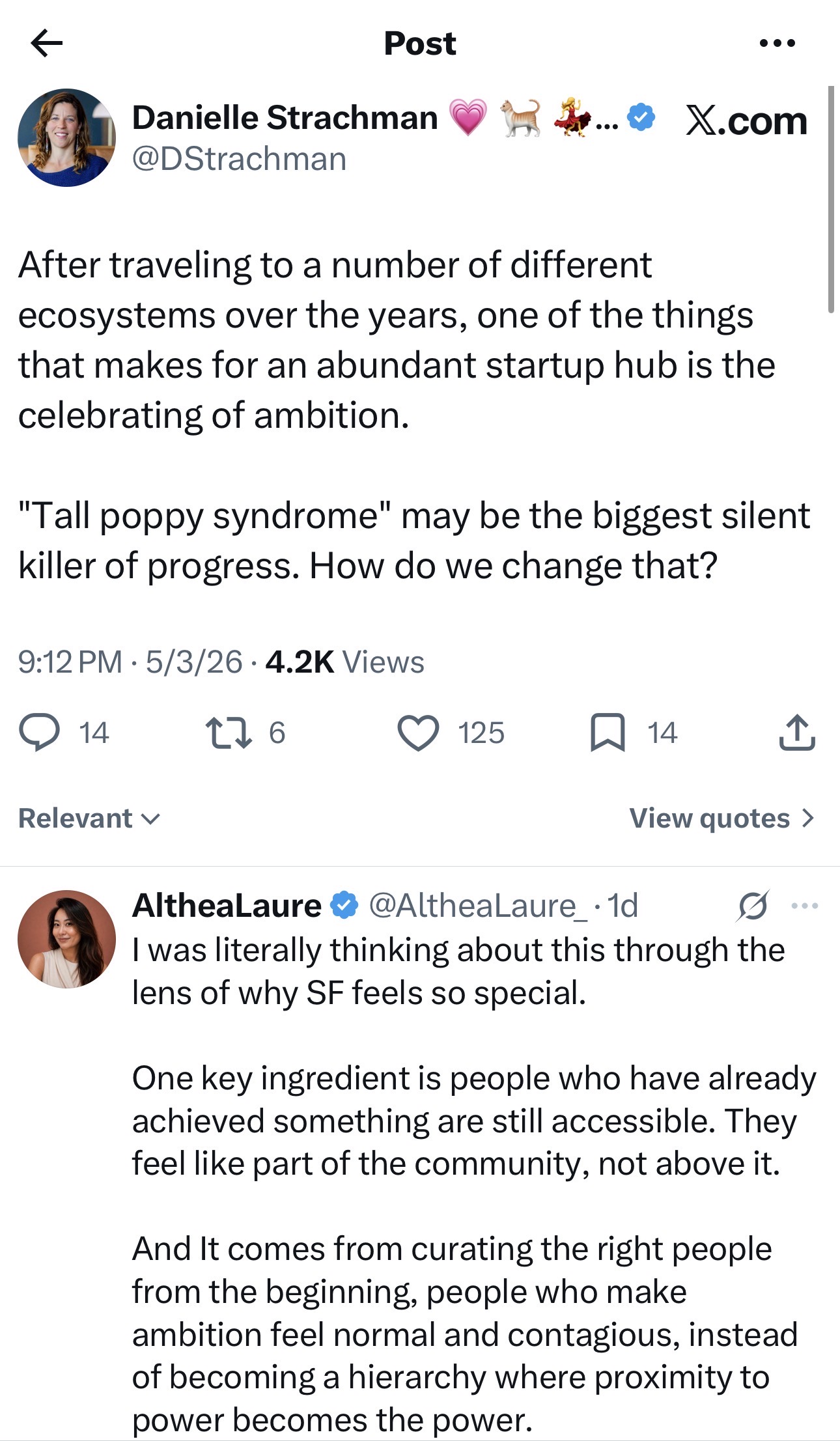Viewport: 840px width, 1441px height.
Task: Click the Grok icon on AltheaLaure's reply
Action: pyautogui.click(x=753, y=905)
